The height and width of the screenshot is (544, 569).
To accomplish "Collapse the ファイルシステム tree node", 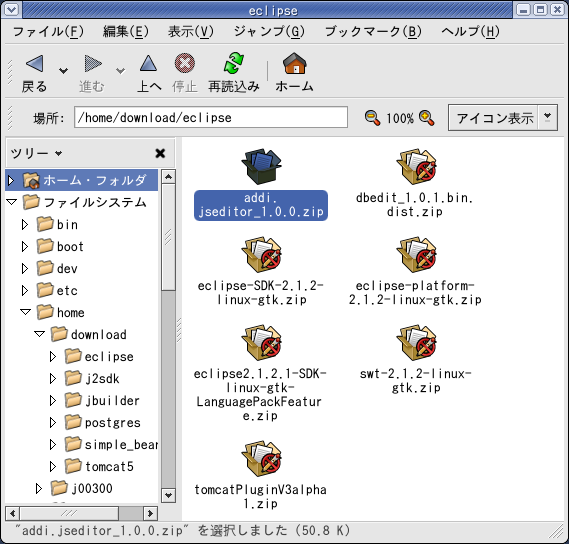I will (x=12, y=202).
